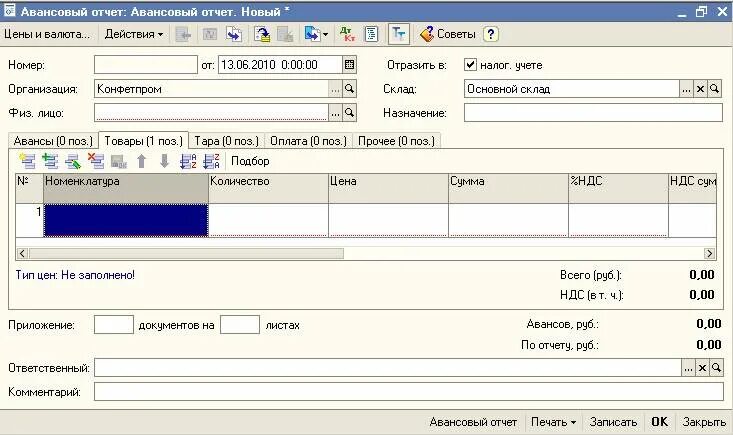Open the document structure list icon
Screen dimensions: 733x435
[372, 35]
